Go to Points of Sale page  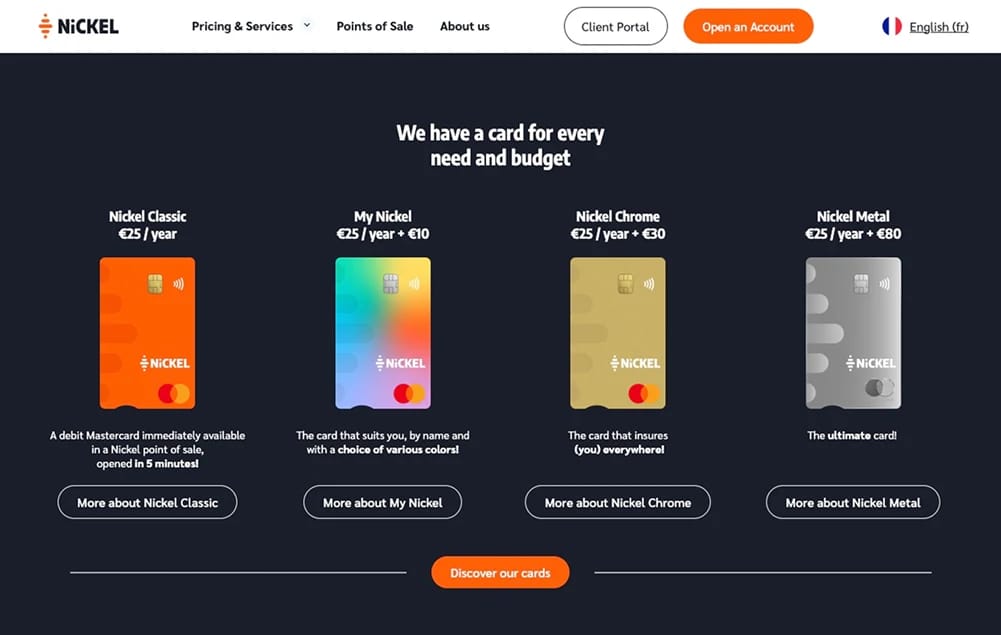[375, 26]
